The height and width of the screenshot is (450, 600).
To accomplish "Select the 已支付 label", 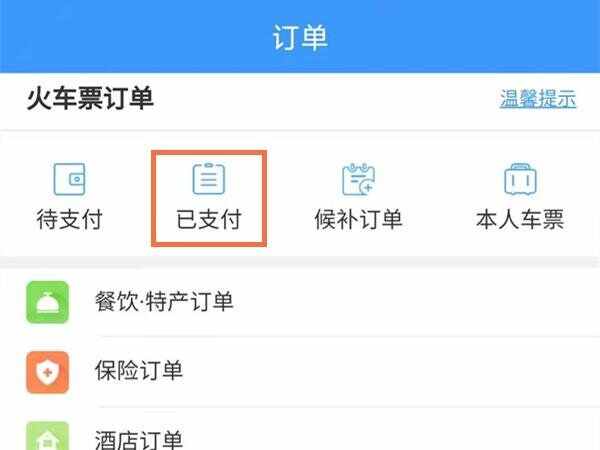I will (209, 220).
